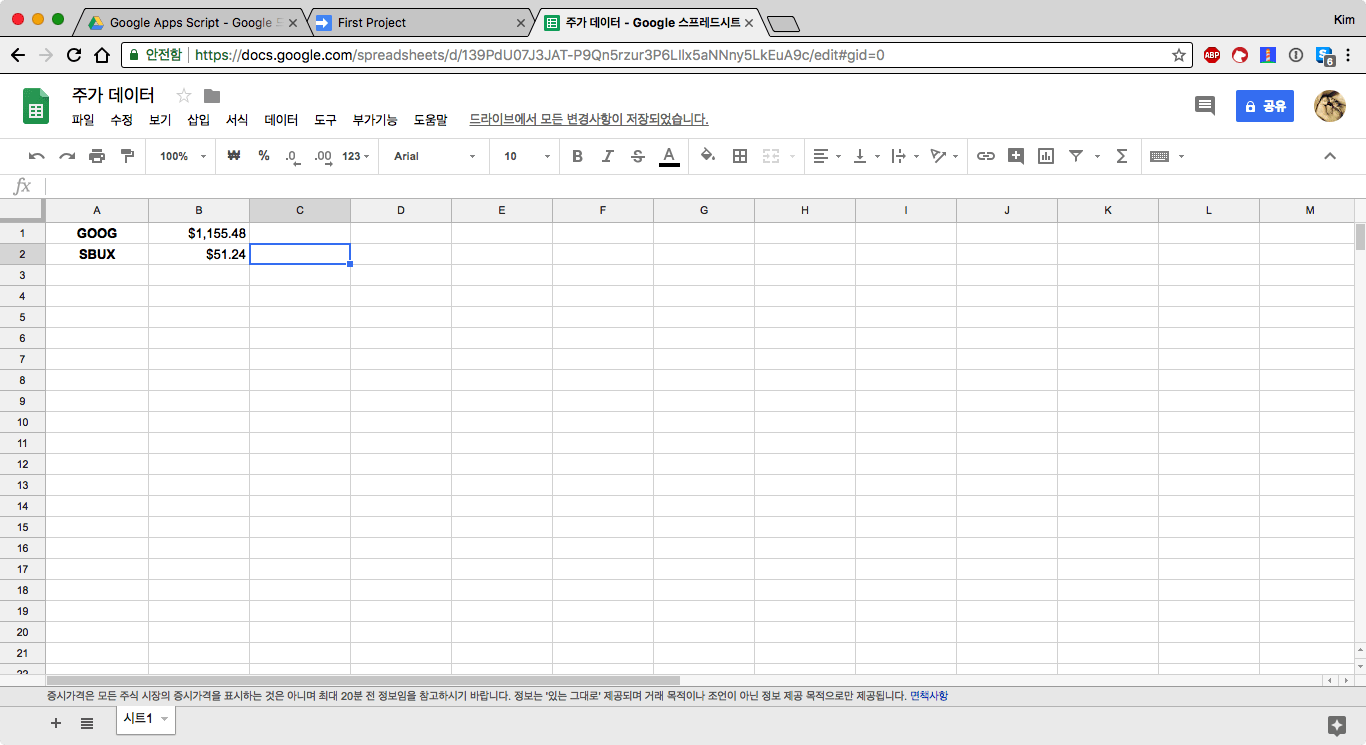Open the cell borders tool
Image resolution: width=1366 pixels, height=745 pixels.
(740, 156)
